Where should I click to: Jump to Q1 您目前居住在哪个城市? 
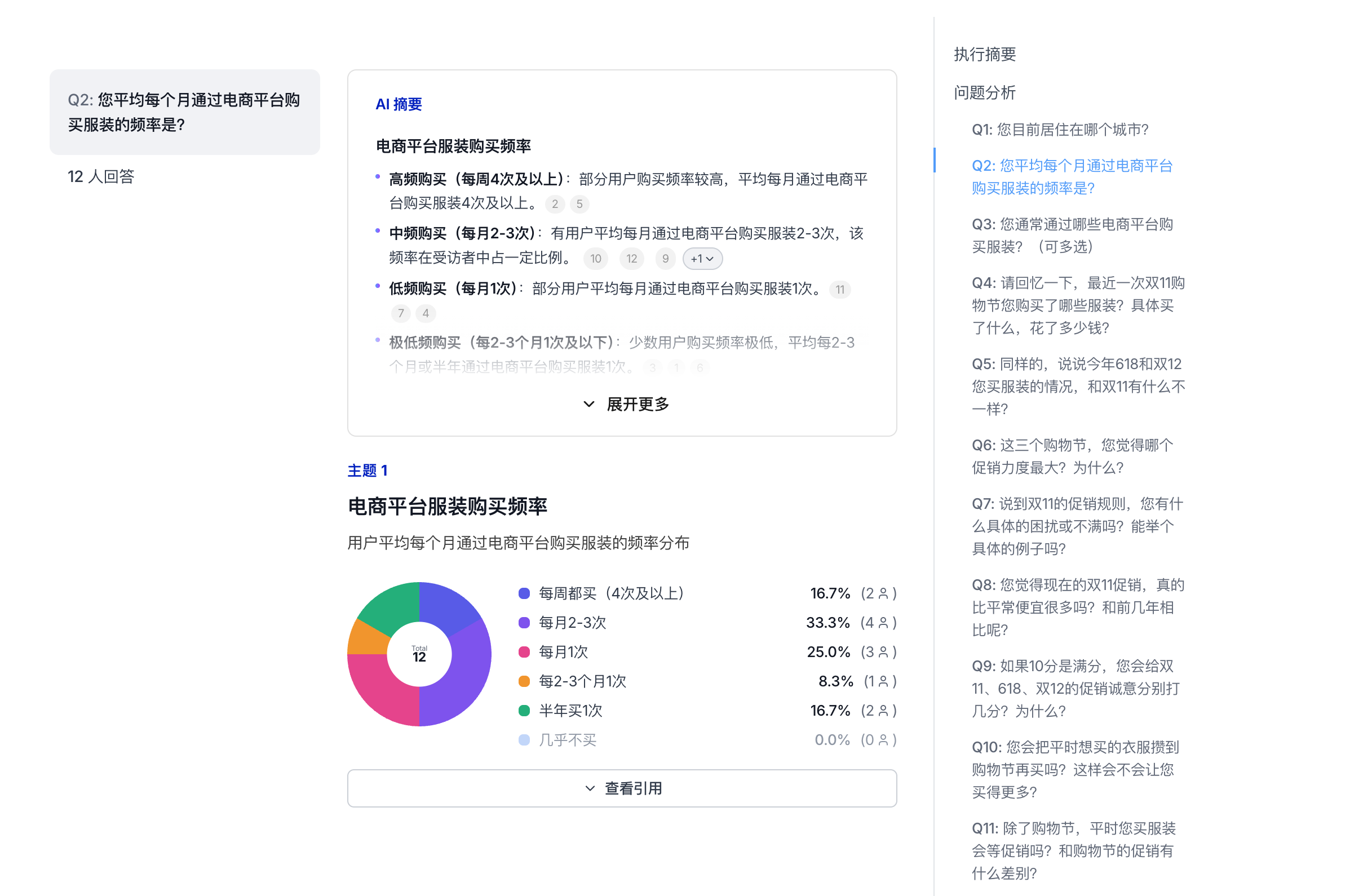coord(1060,130)
